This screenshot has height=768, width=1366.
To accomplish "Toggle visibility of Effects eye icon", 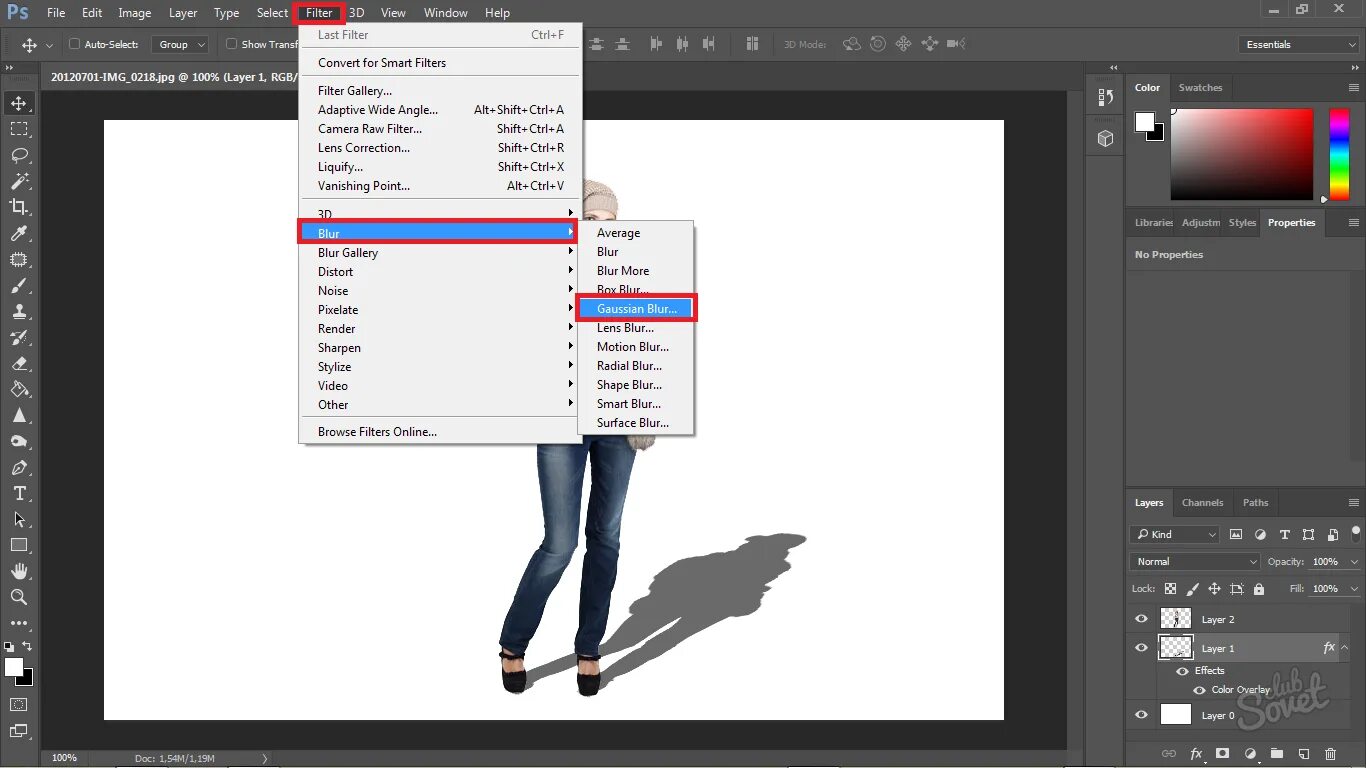I will [x=1182, y=671].
